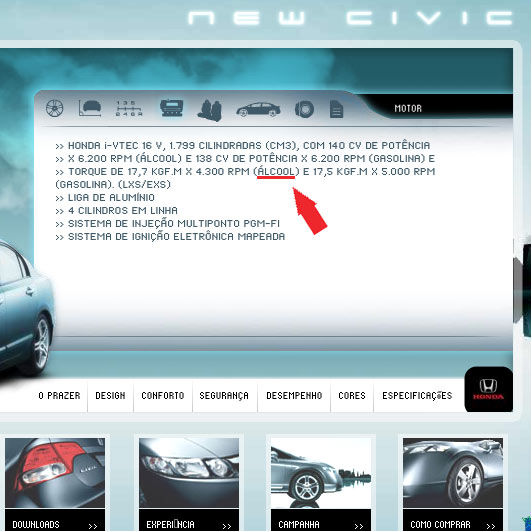The height and width of the screenshot is (531, 531).
Task: Select the car side profile icon
Action: 258,109
